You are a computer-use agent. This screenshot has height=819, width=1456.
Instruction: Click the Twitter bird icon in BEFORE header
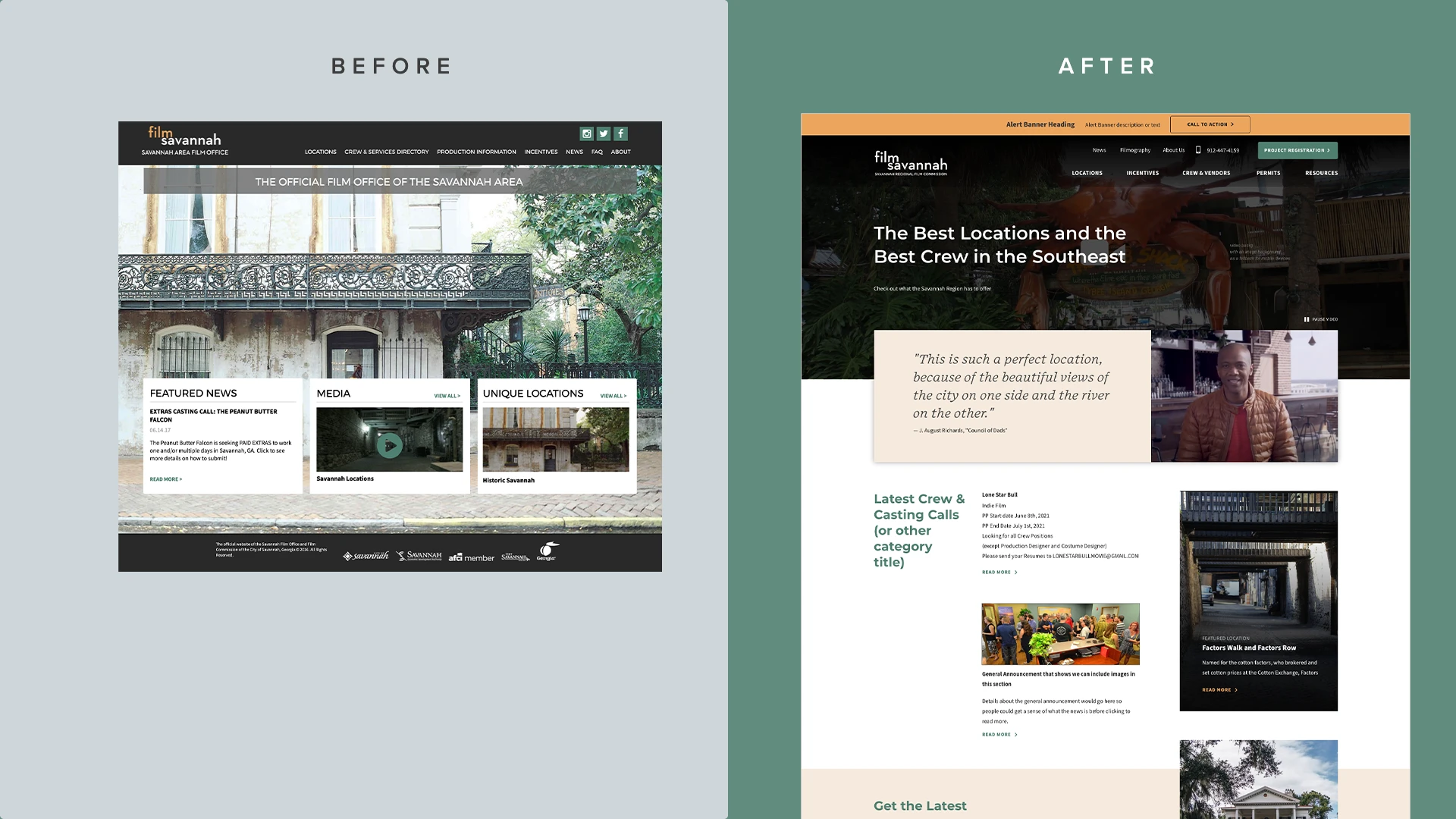(x=603, y=134)
